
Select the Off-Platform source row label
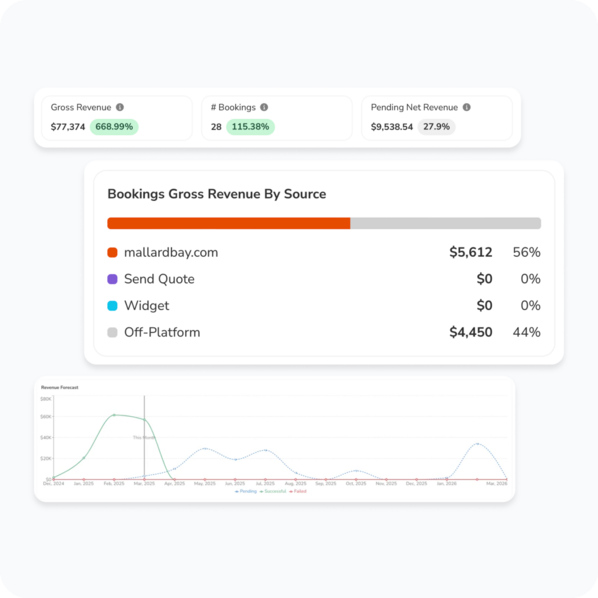tap(162, 332)
